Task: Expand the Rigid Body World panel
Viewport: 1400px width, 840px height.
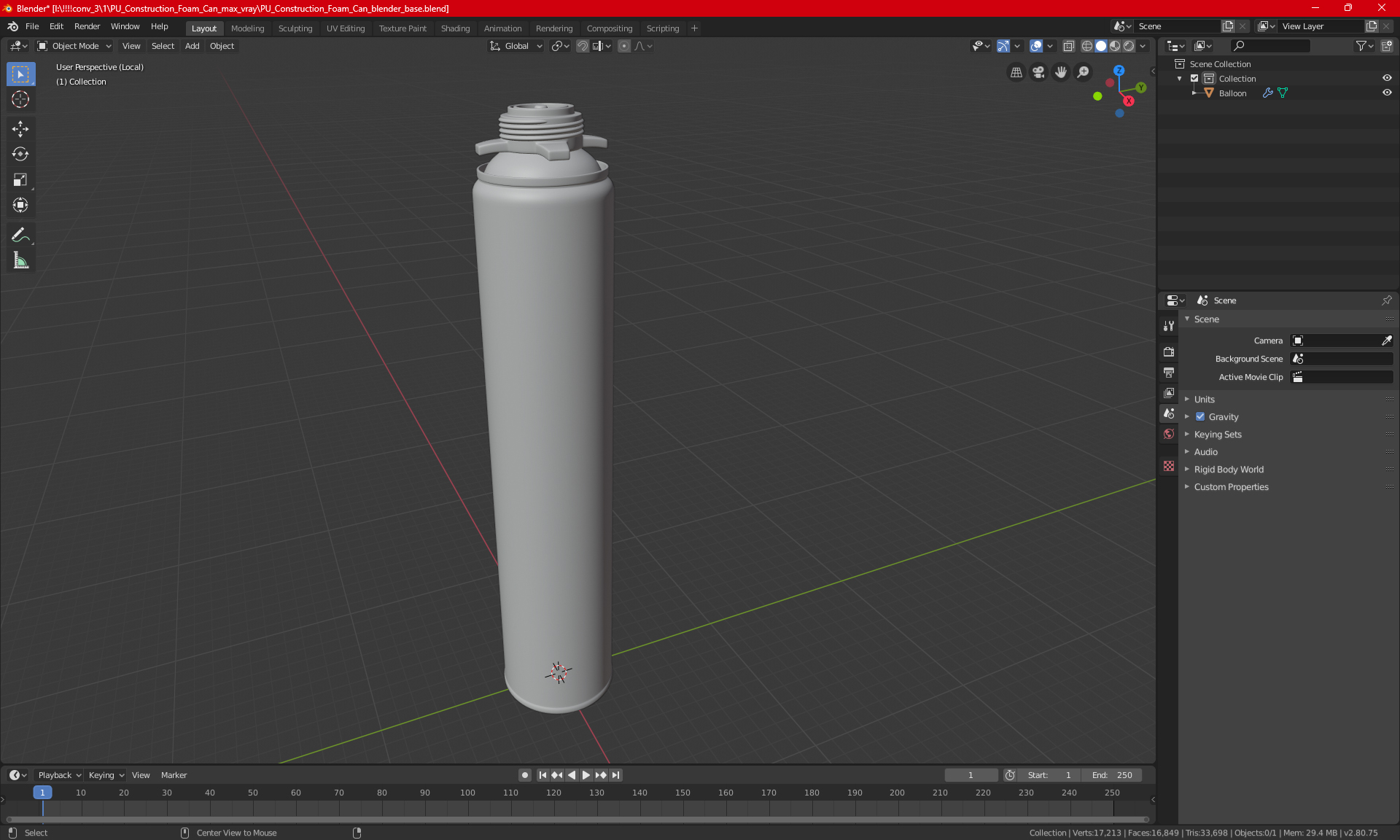Action: coord(1229,470)
